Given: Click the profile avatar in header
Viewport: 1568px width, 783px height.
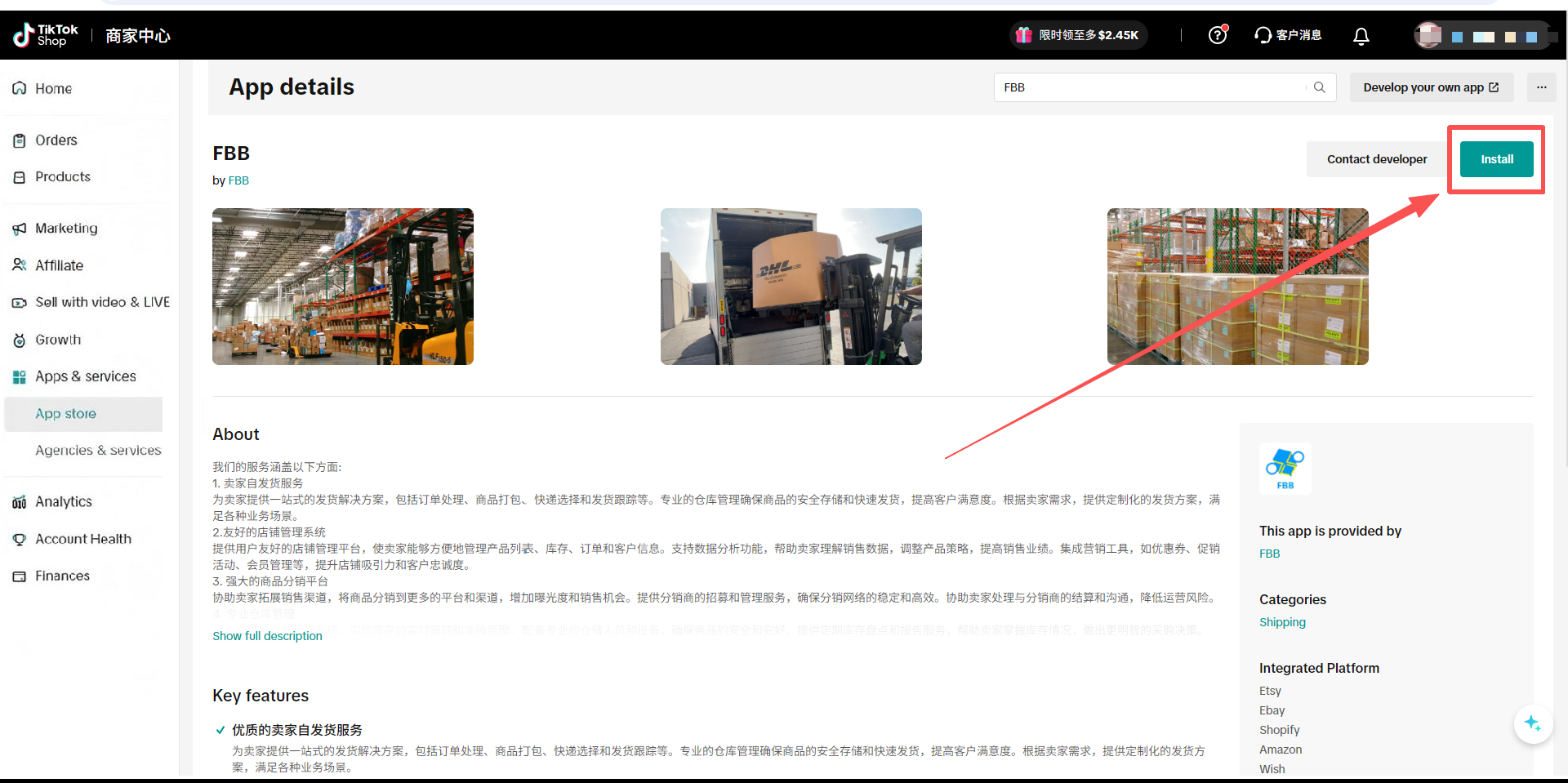Looking at the screenshot, I should point(1428,35).
